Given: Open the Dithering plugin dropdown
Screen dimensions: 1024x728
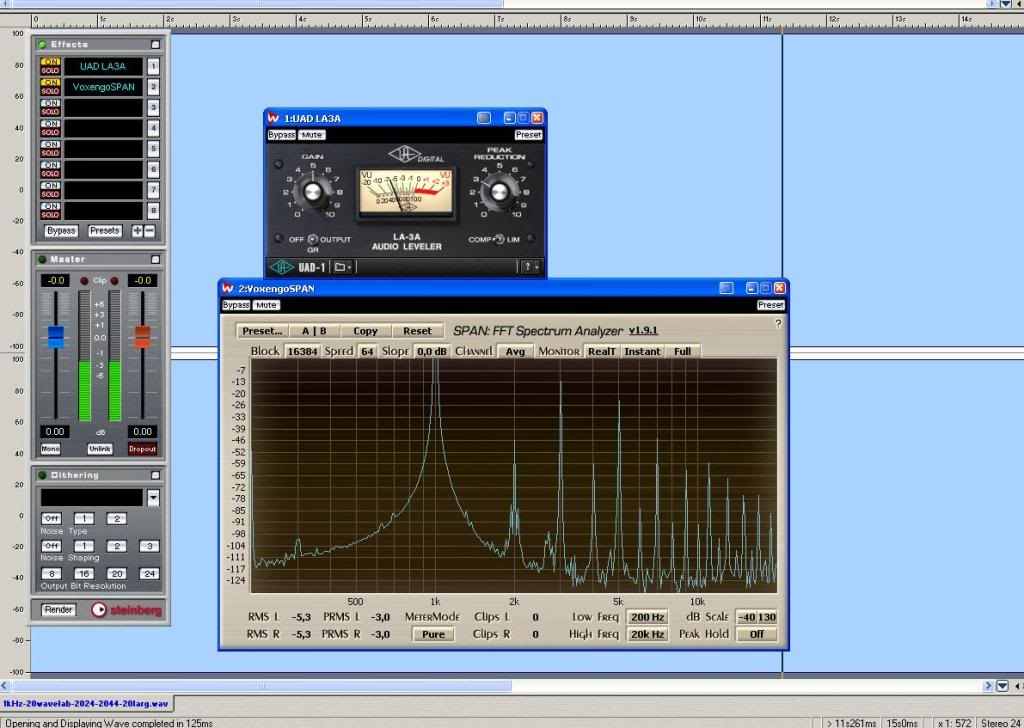Looking at the screenshot, I should click(153, 497).
